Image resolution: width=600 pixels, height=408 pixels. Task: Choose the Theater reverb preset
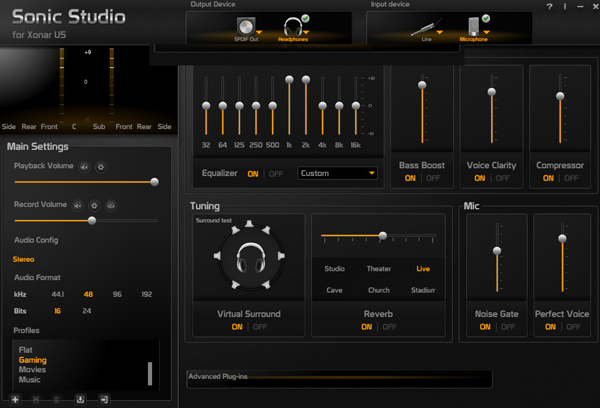379,269
